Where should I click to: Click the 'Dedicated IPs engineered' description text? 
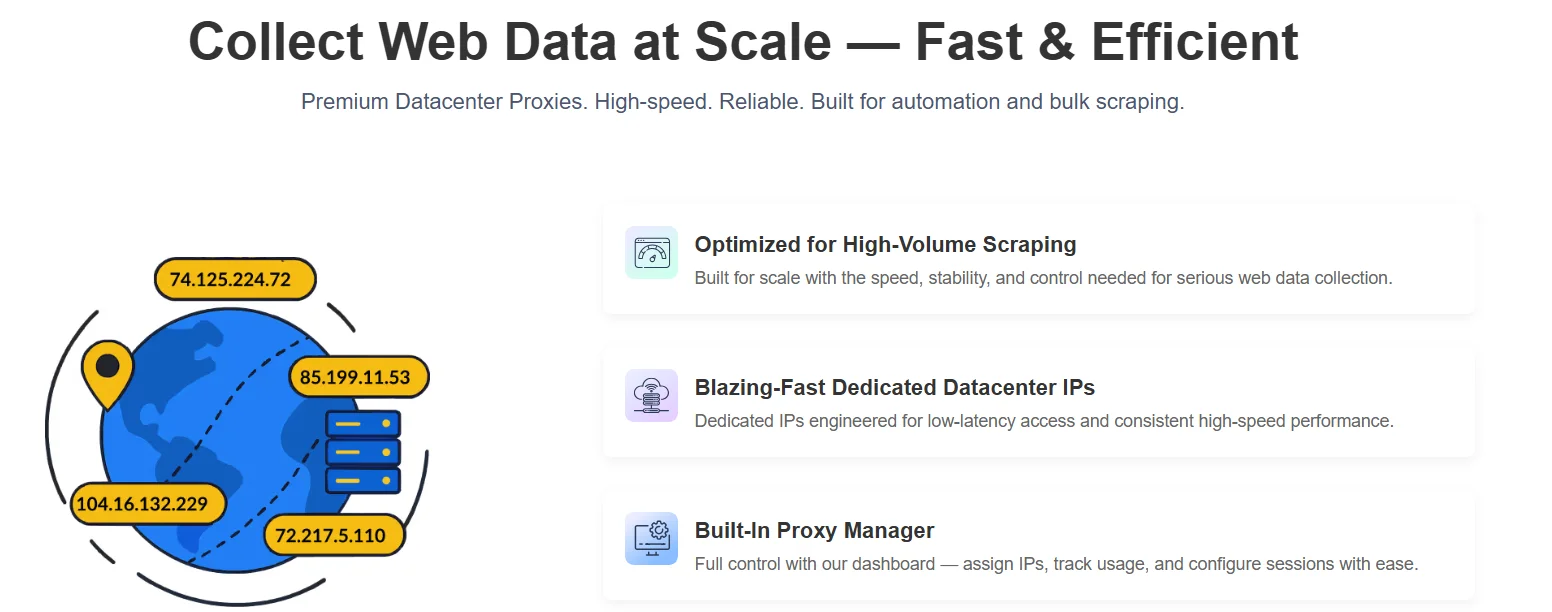[1043, 421]
